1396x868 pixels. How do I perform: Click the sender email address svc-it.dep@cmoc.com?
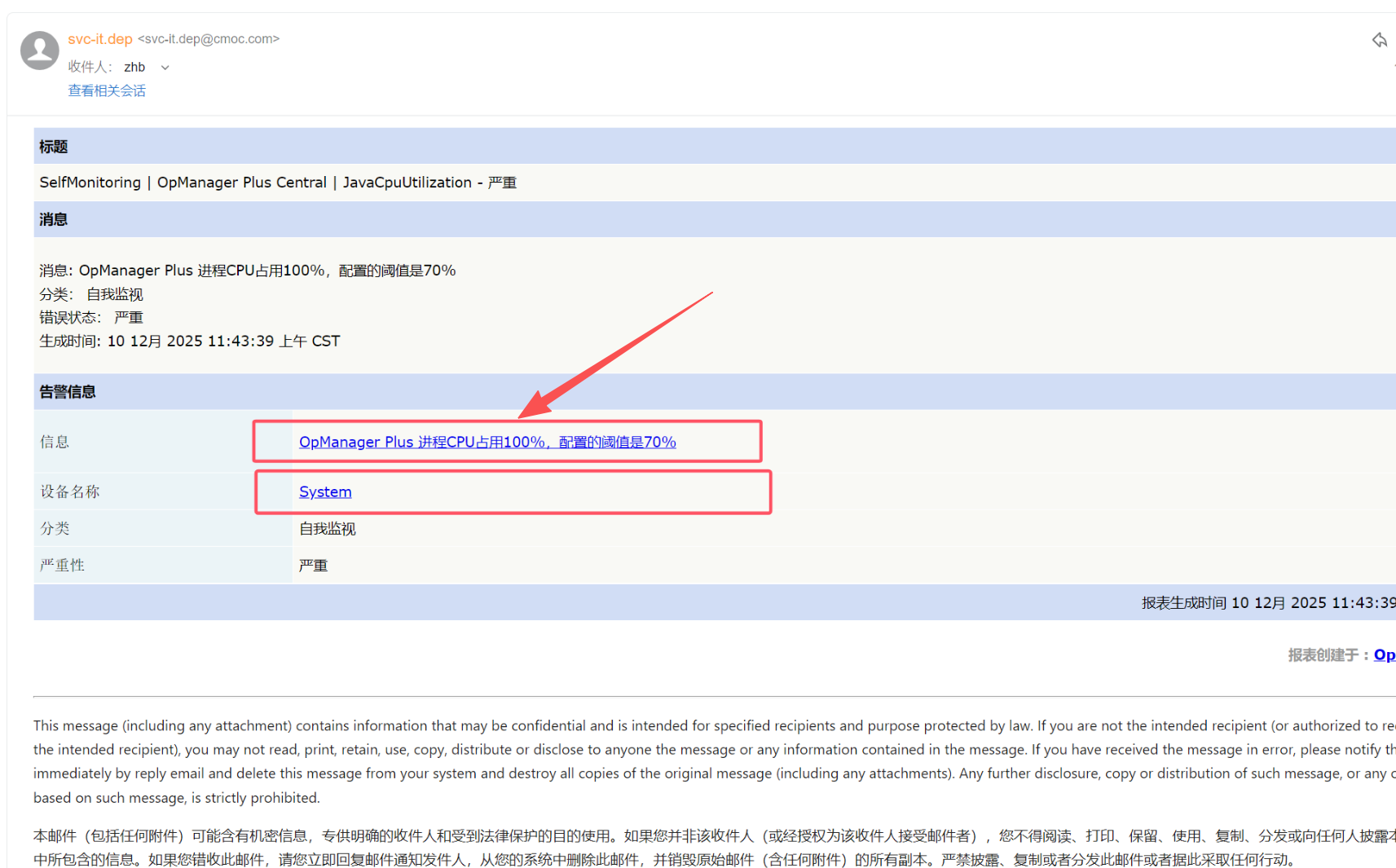tap(209, 39)
